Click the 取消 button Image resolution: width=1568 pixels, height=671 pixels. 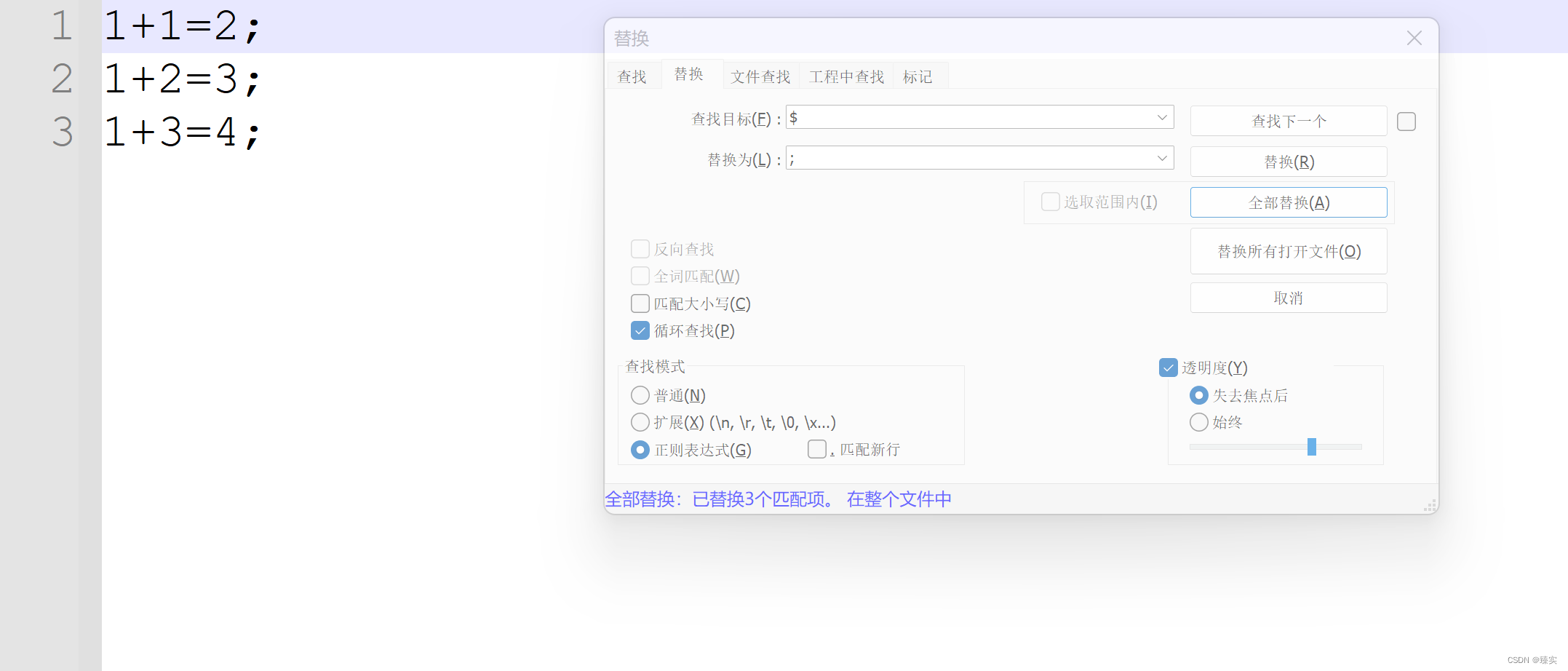pyautogui.click(x=1289, y=298)
